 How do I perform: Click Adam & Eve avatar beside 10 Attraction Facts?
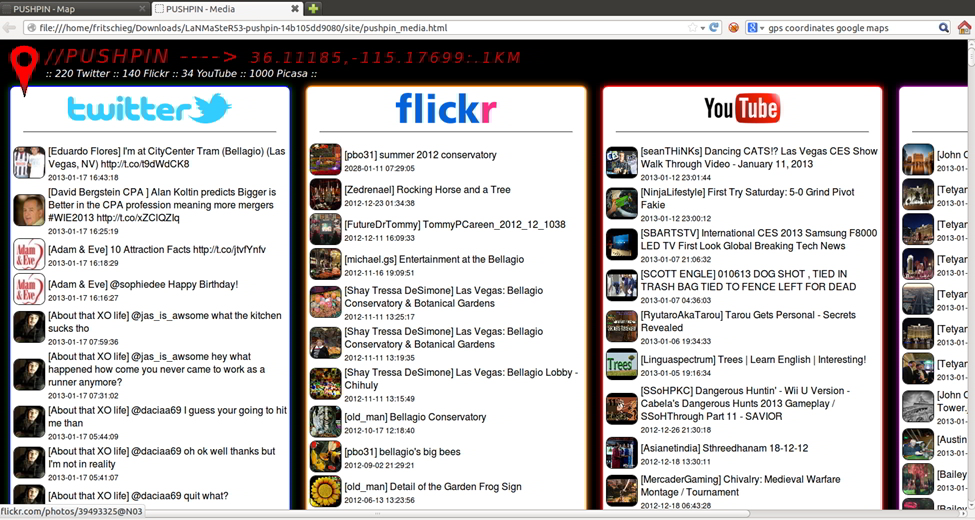tap(29, 254)
